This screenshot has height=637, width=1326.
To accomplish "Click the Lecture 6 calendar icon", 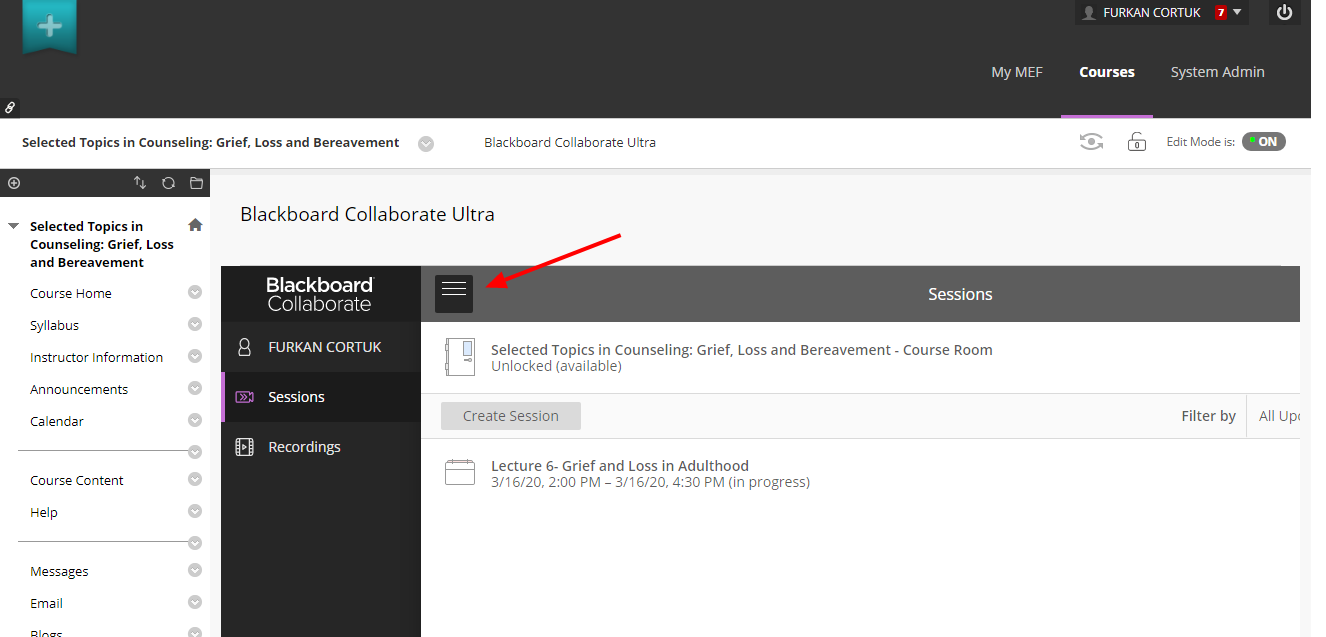I will click(x=460, y=472).
